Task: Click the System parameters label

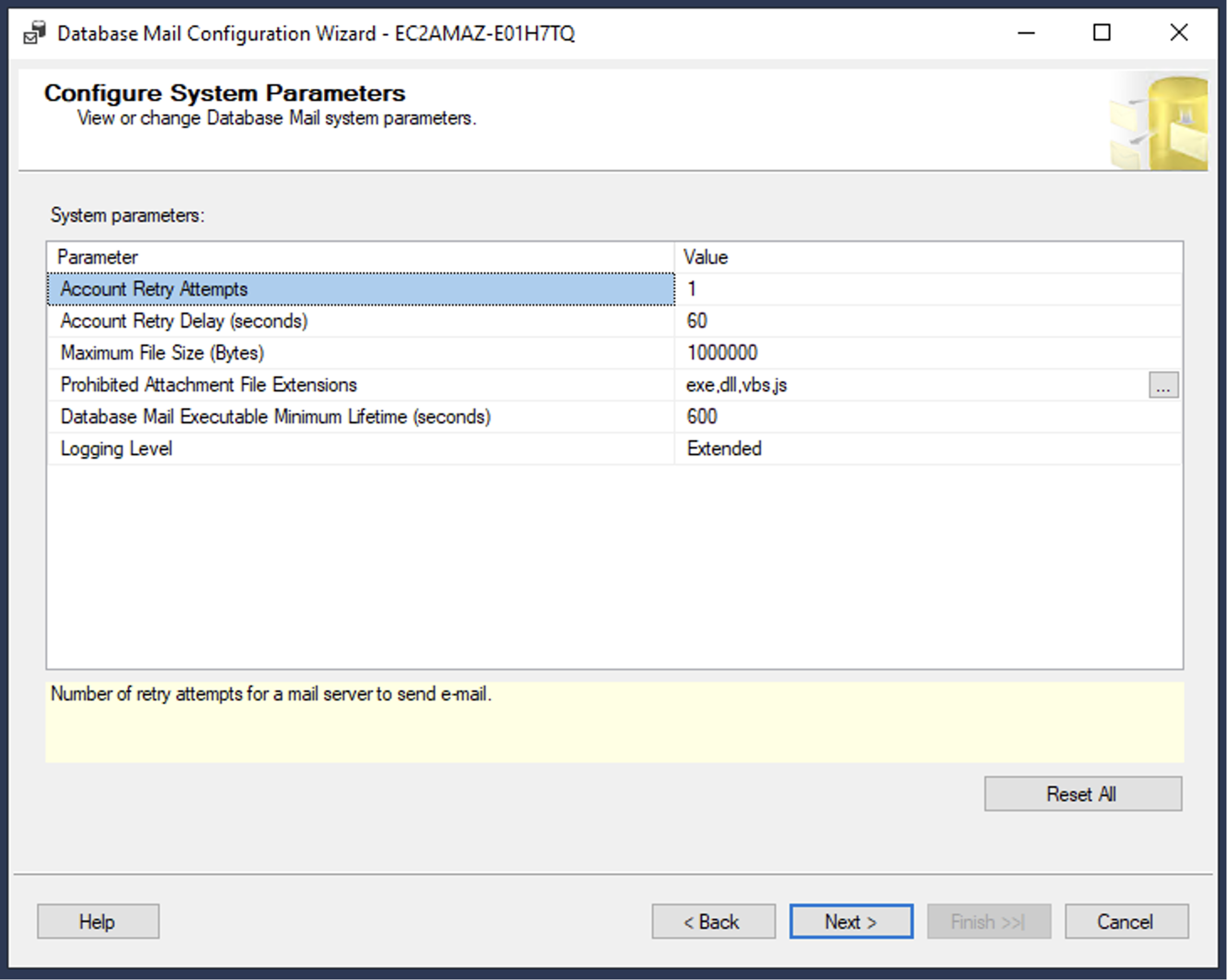Action: 127,215
